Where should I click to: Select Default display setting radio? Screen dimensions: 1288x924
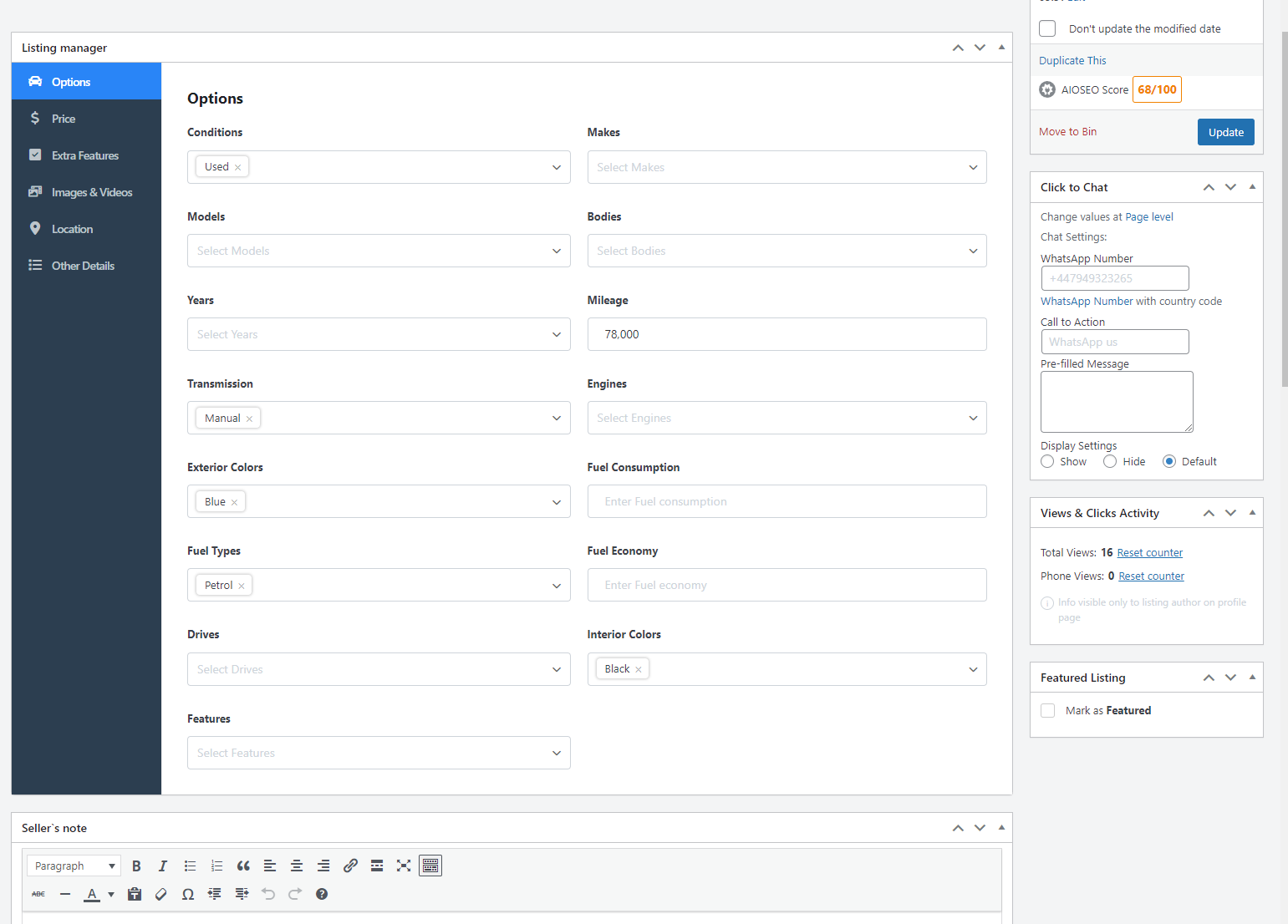1169,461
